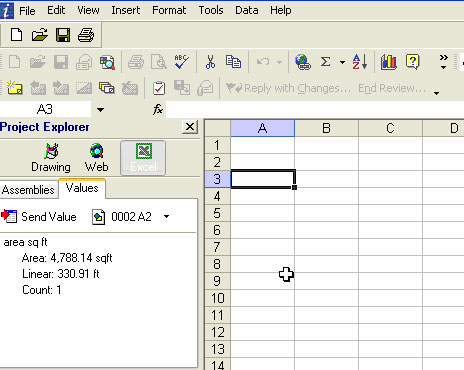464x370 pixels.
Task: Click the AutoSum sigma icon
Action: (325, 62)
